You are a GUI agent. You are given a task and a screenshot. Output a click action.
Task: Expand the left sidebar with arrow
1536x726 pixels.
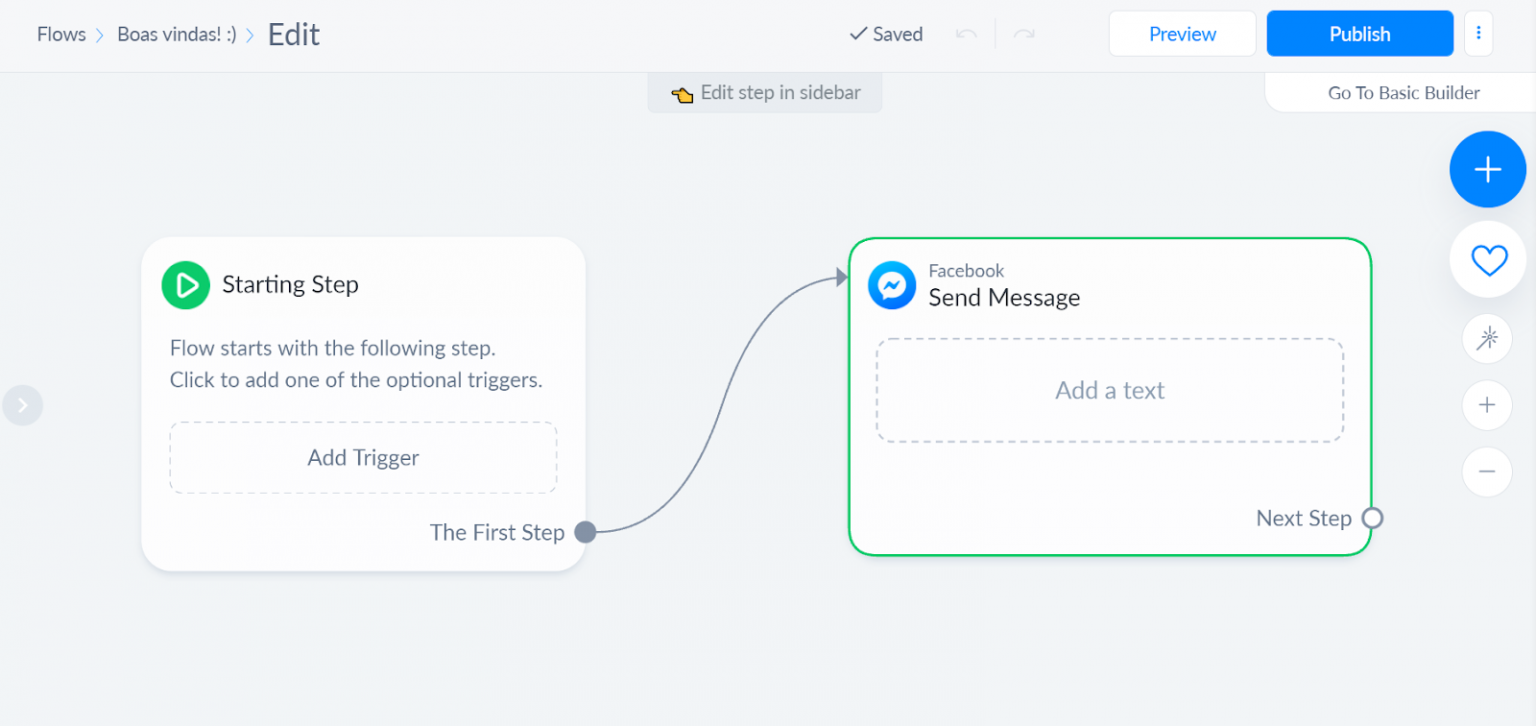tap(22, 405)
